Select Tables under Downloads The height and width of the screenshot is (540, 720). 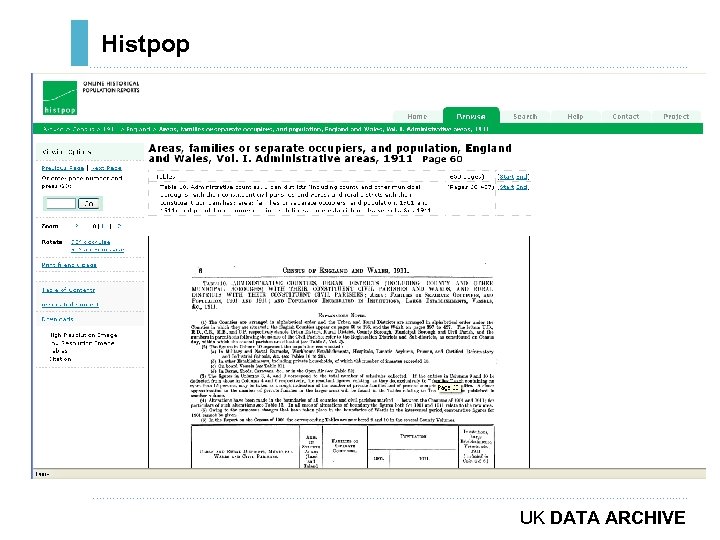point(59,351)
